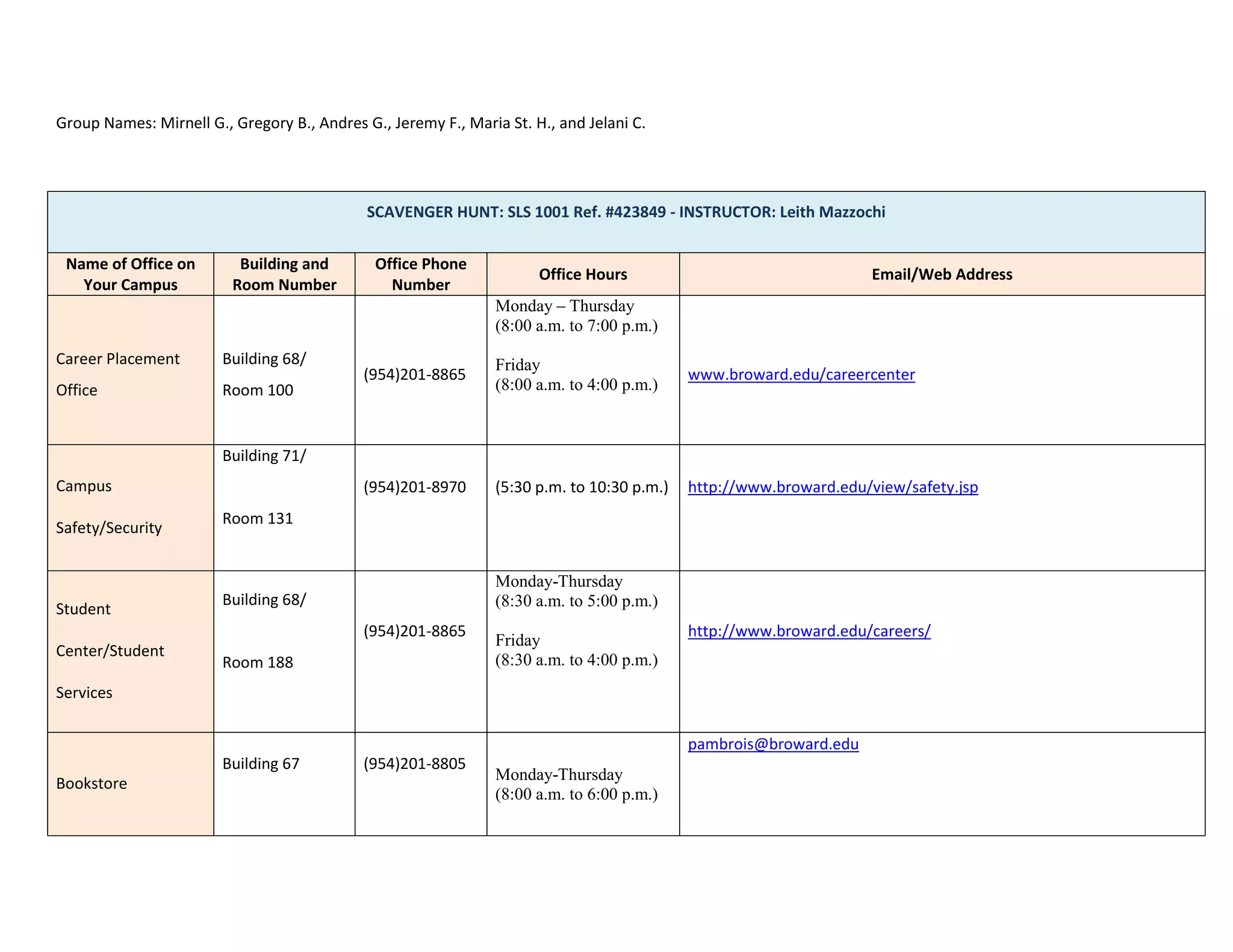
Task: Click the Bookstore row label
Action: click(x=92, y=784)
